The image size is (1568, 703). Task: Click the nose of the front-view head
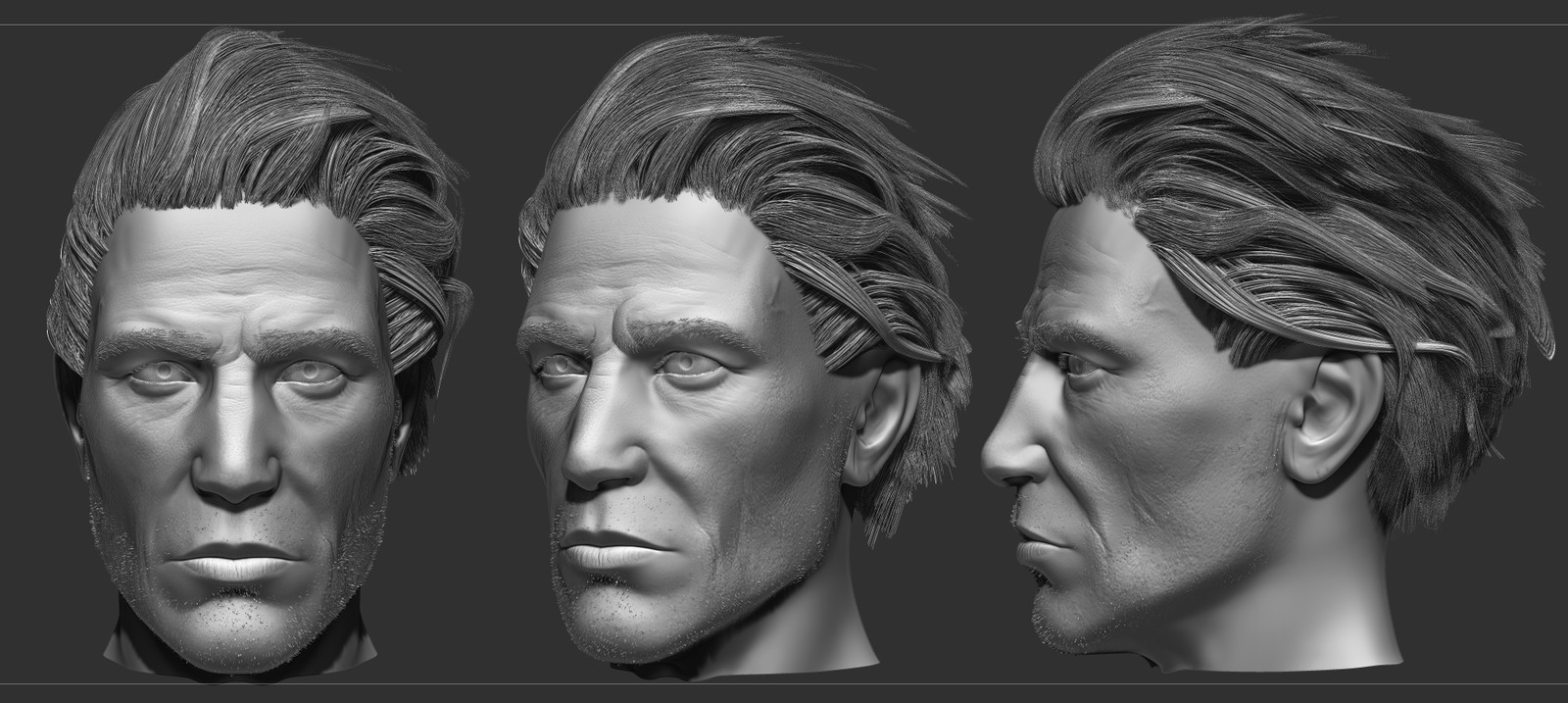[235, 451]
